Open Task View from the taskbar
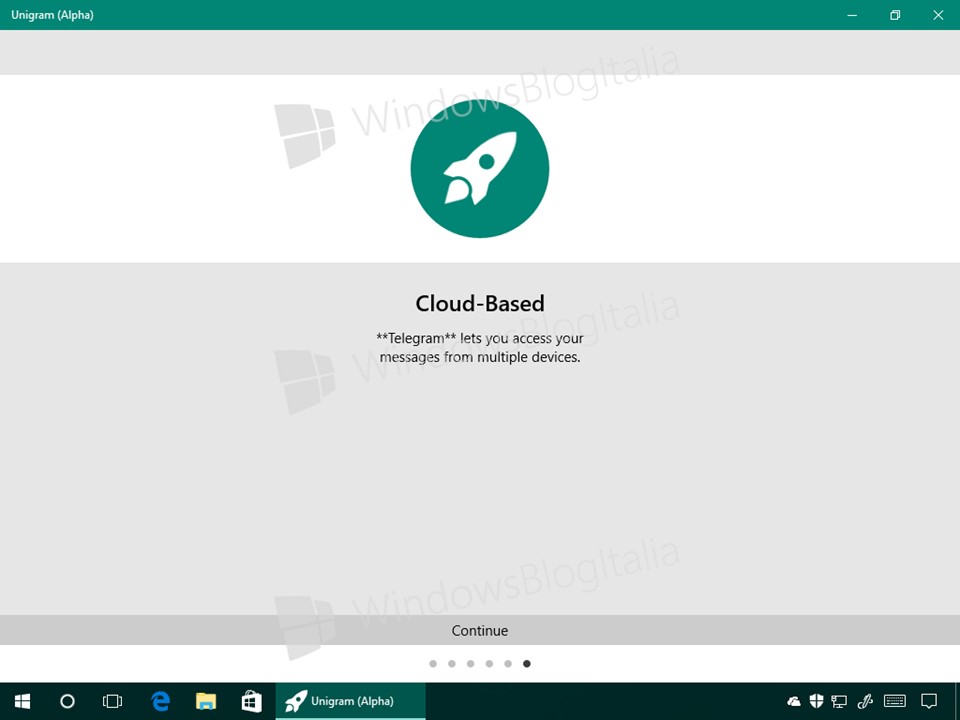 click(x=113, y=701)
